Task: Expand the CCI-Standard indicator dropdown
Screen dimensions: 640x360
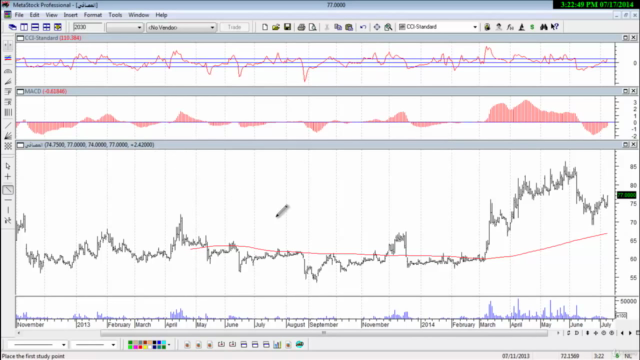Action: click(x=475, y=27)
